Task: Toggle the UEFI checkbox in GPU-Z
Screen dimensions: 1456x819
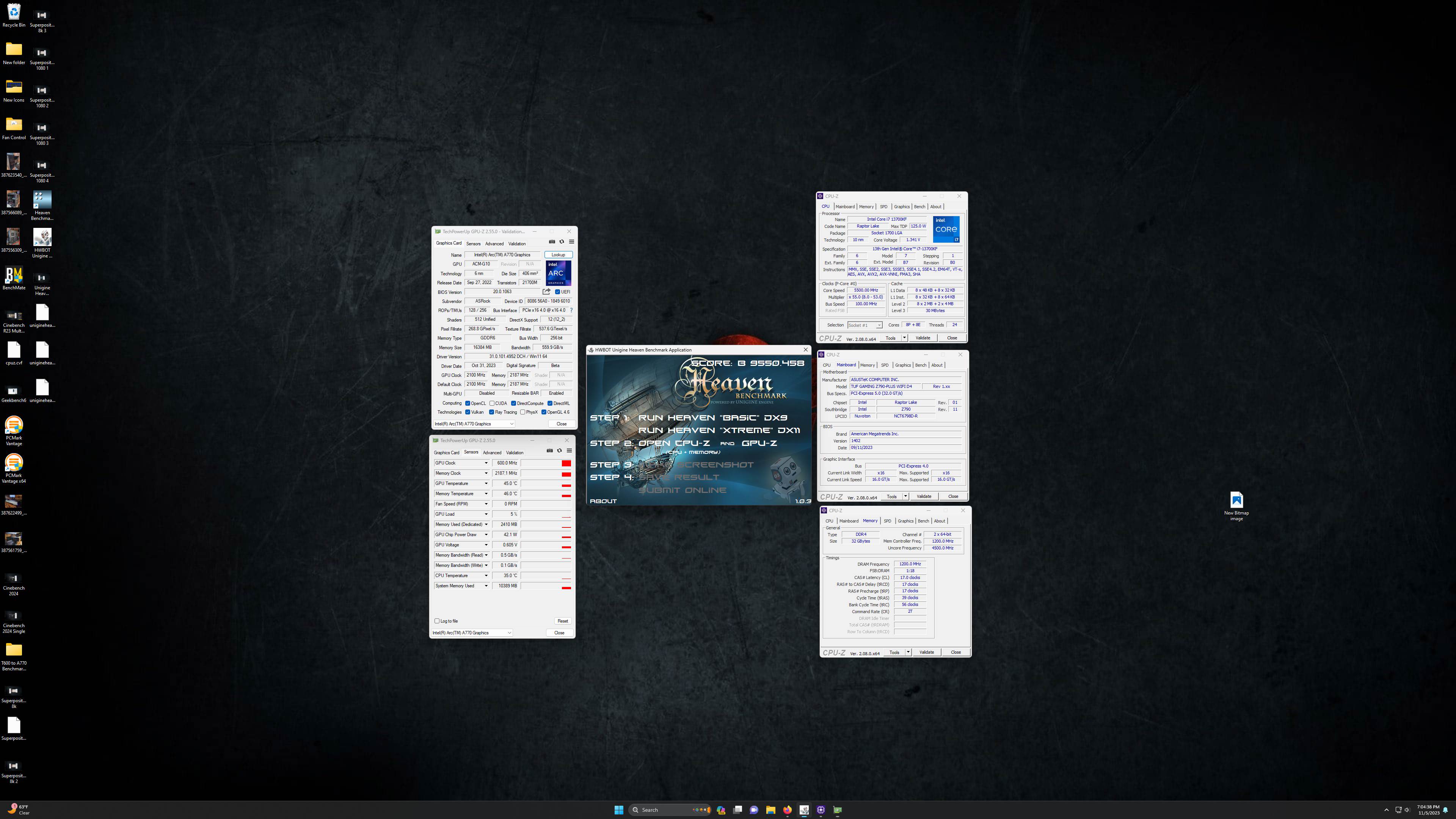Action: click(x=557, y=292)
